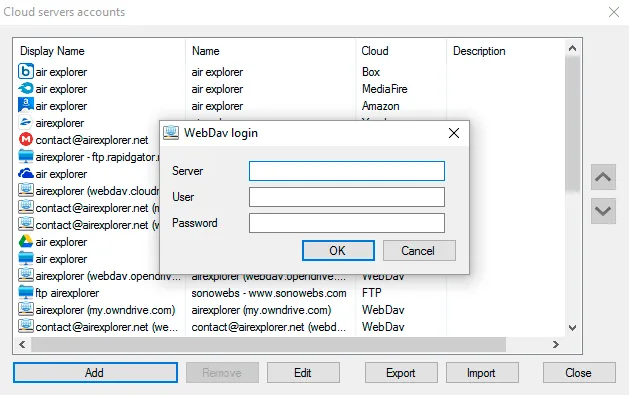Click the MediaFire icon in account list
This screenshot has height=395, width=629.
[x=26, y=88]
